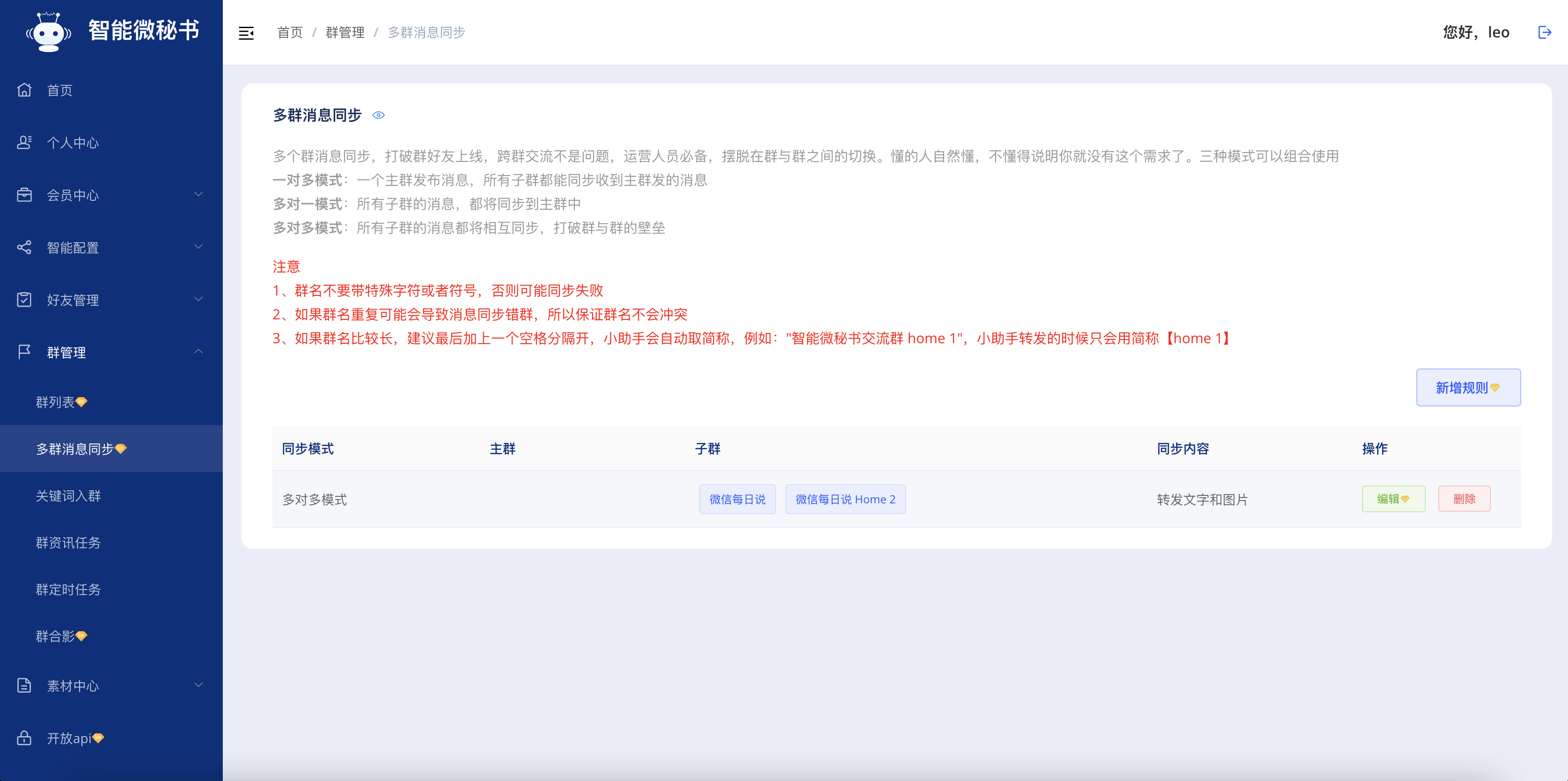Expand the 会员中心 chevron
The height and width of the screenshot is (781, 1568).
pos(198,194)
